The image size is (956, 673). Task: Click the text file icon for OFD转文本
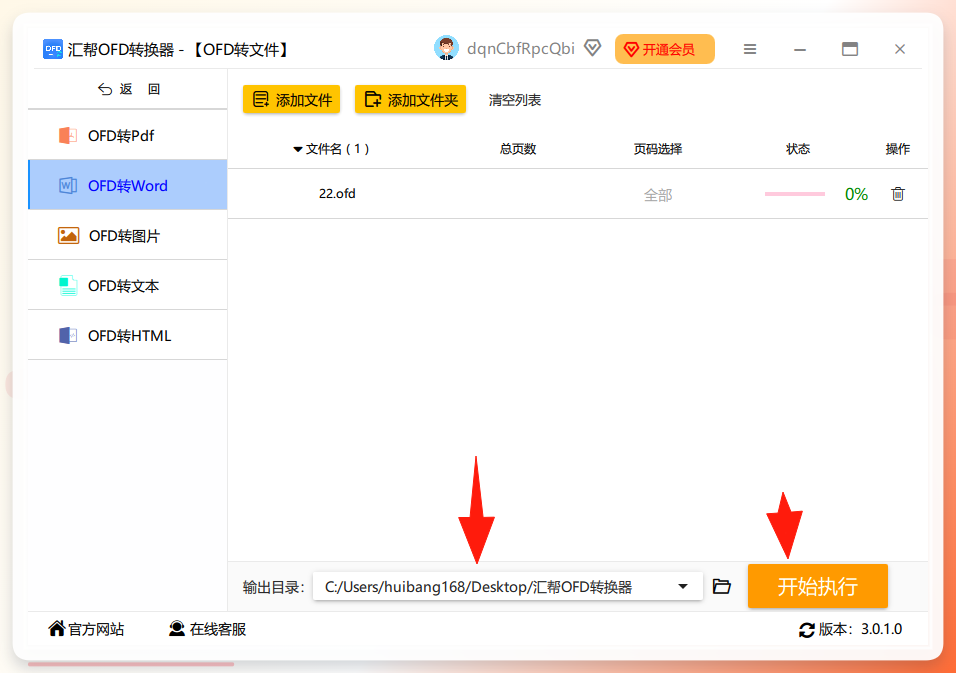[68, 285]
